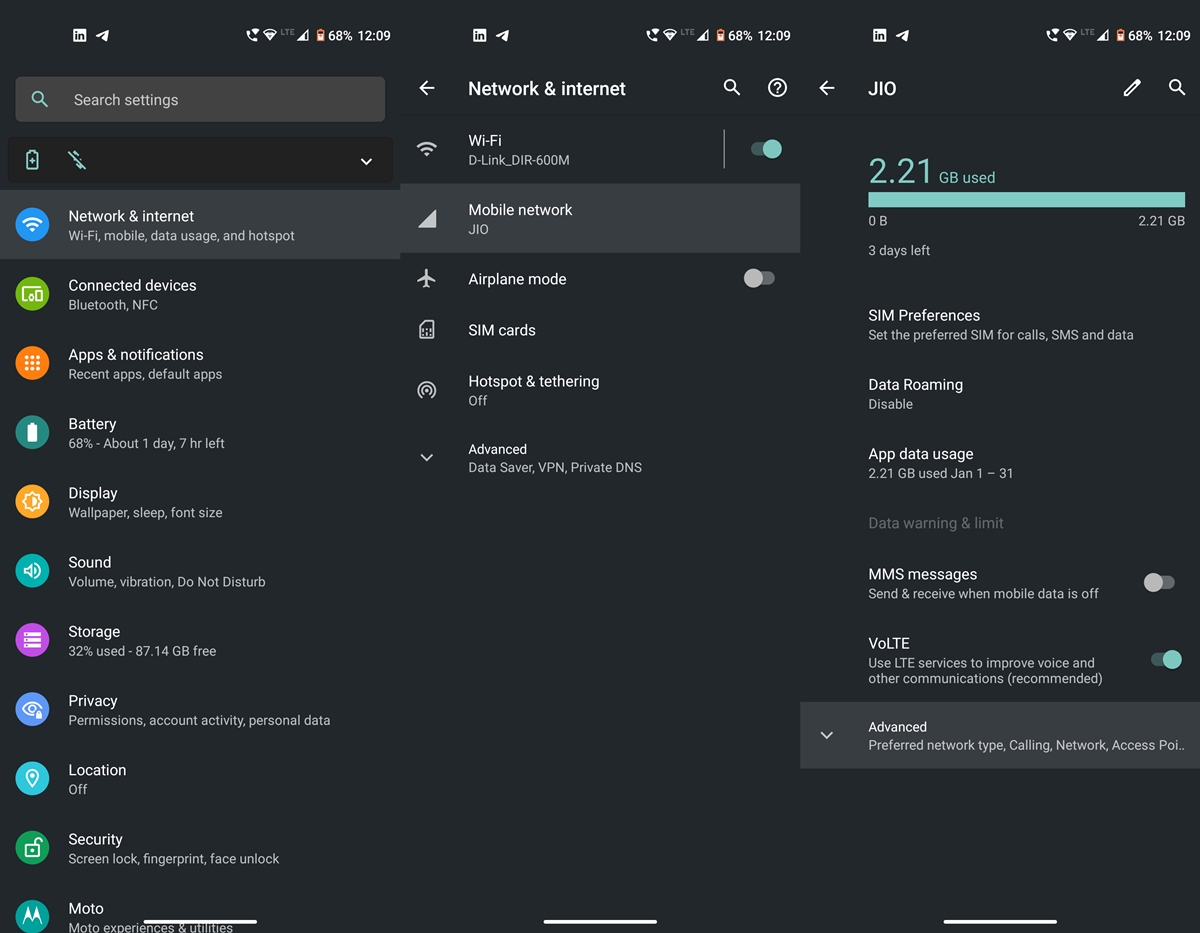Enable the Airplane mode switch
This screenshot has height=933, width=1200.
[759, 278]
